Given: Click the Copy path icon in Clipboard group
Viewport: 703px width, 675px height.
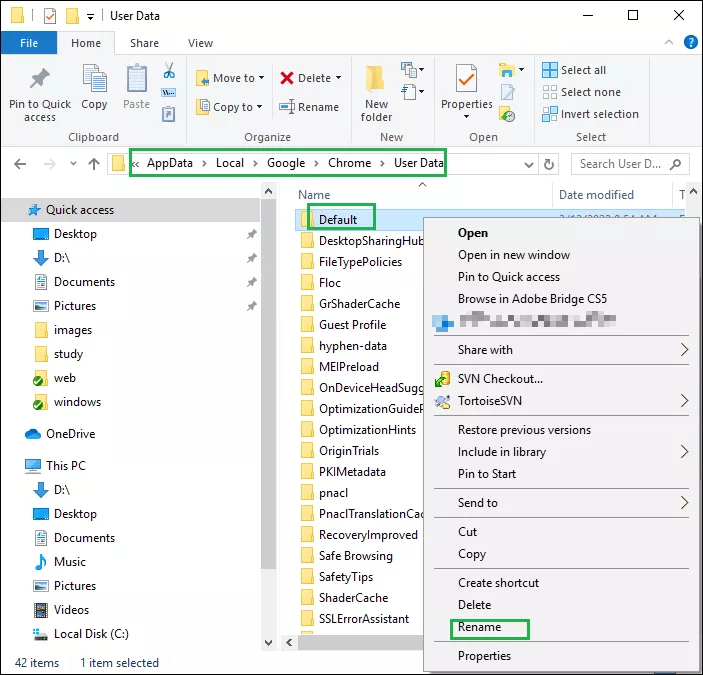Looking at the screenshot, I should [169, 93].
